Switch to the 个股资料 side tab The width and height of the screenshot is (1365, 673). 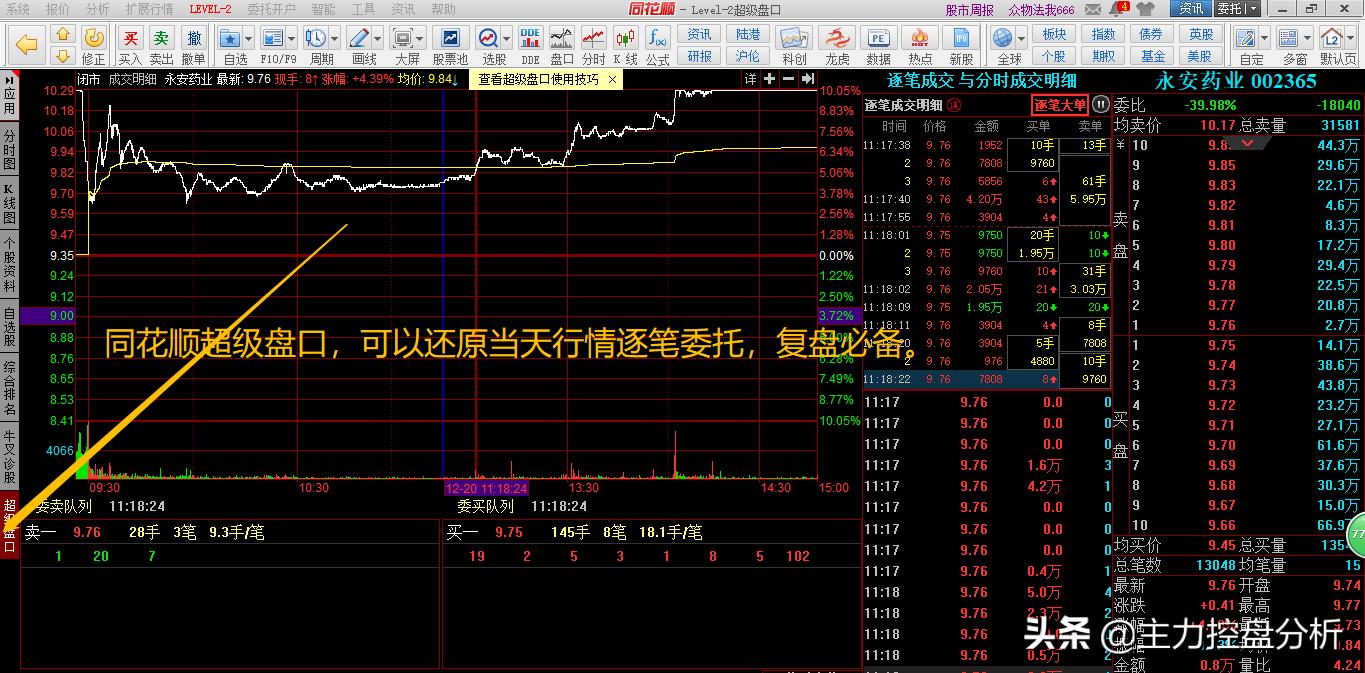tap(9, 264)
